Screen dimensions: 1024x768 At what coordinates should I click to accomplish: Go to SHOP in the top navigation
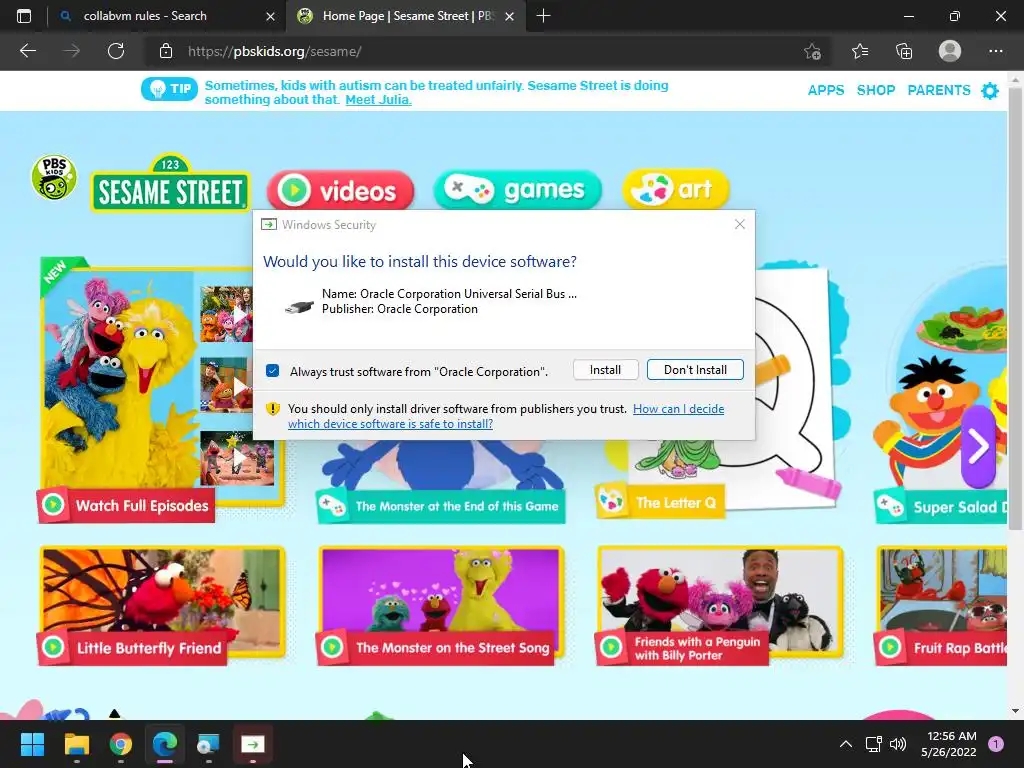(876, 90)
